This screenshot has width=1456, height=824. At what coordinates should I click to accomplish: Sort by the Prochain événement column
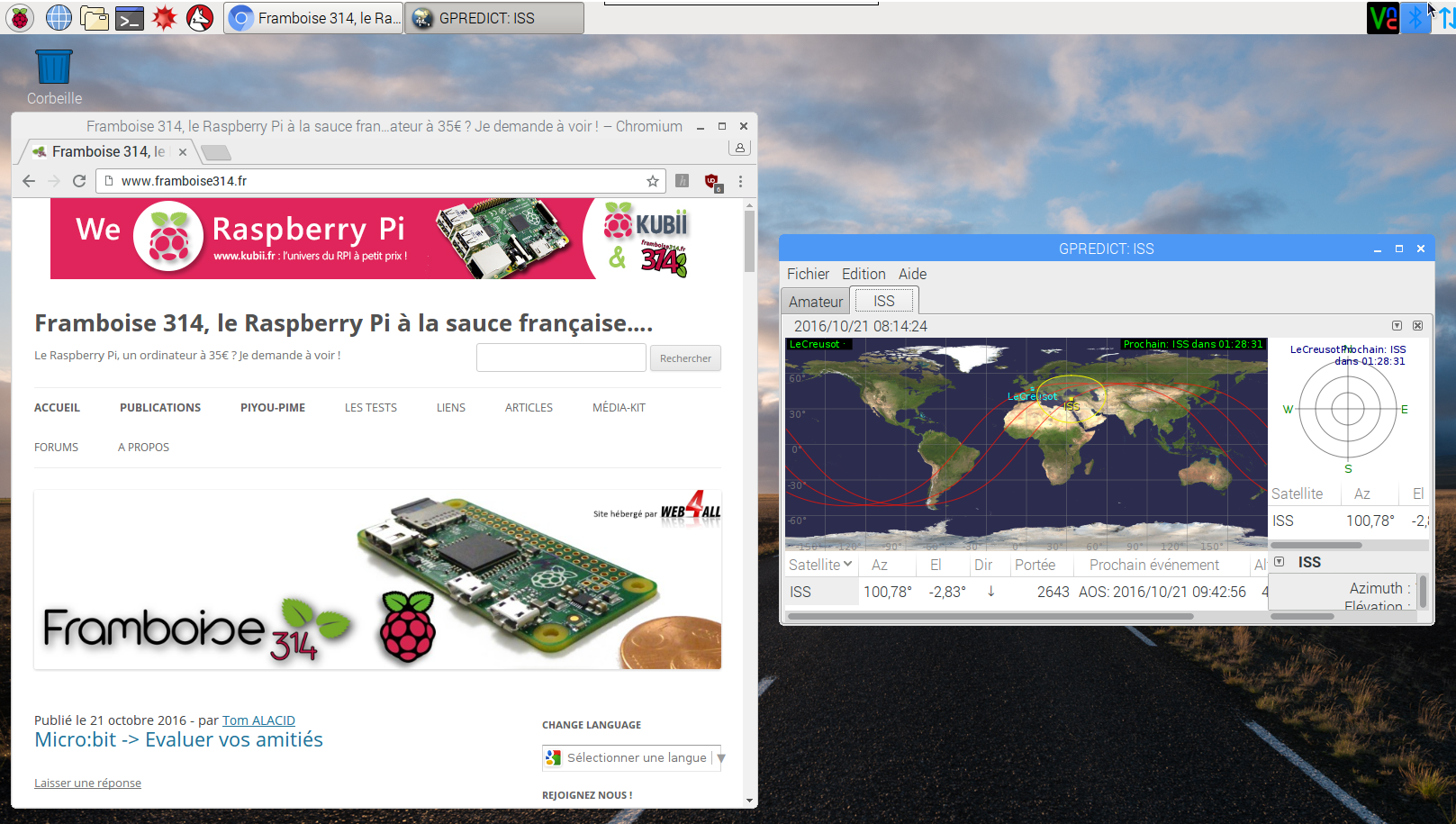coord(1154,565)
